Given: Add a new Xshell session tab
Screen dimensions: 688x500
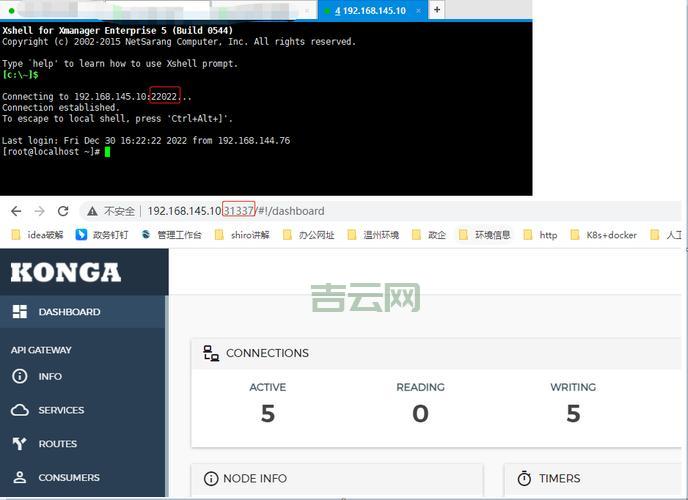Looking at the screenshot, I should [x=437, y=9].
